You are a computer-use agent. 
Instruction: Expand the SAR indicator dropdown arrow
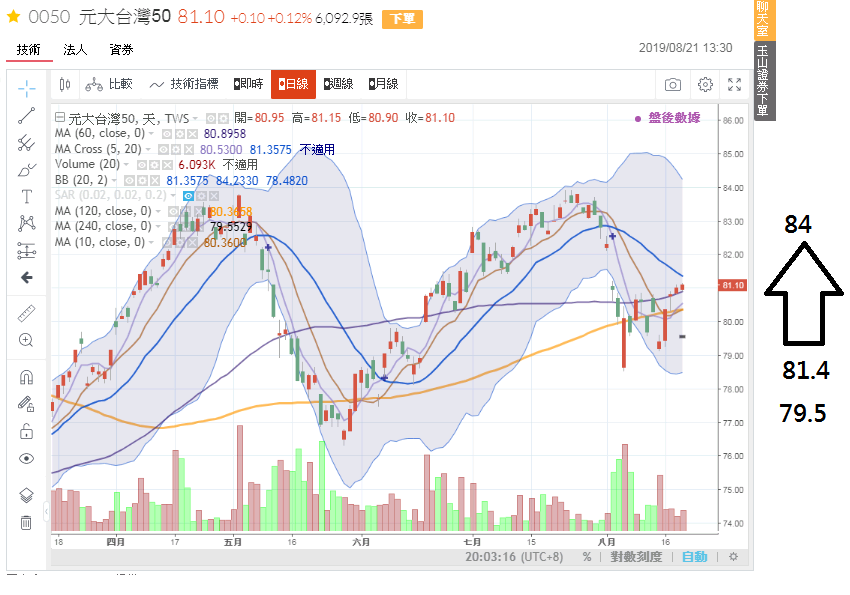(x=173, y=196)
